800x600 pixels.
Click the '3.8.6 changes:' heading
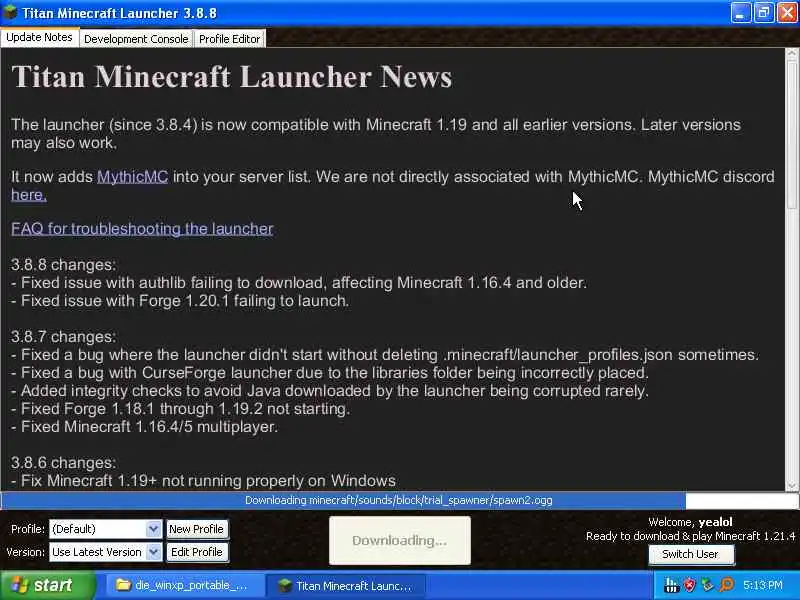click(x=63, y=463)
